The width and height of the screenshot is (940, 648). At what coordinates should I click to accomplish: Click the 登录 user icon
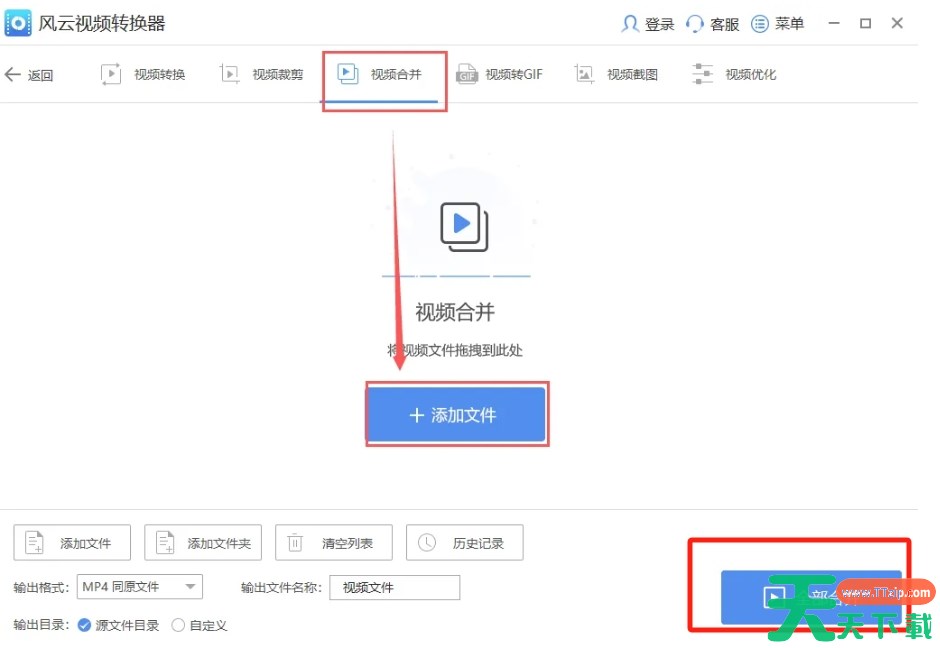tap(630, 24)
